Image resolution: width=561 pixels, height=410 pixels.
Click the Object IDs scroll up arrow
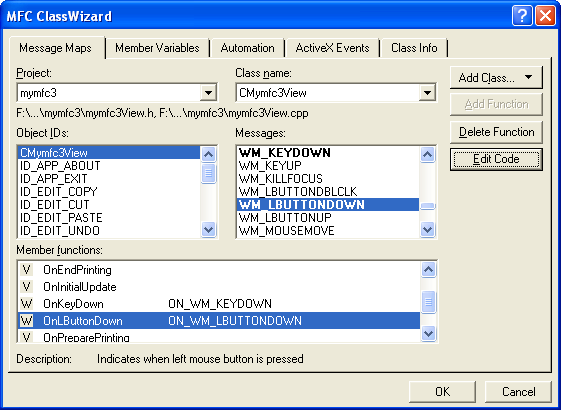pyautogui.click(x=208, y=155)
